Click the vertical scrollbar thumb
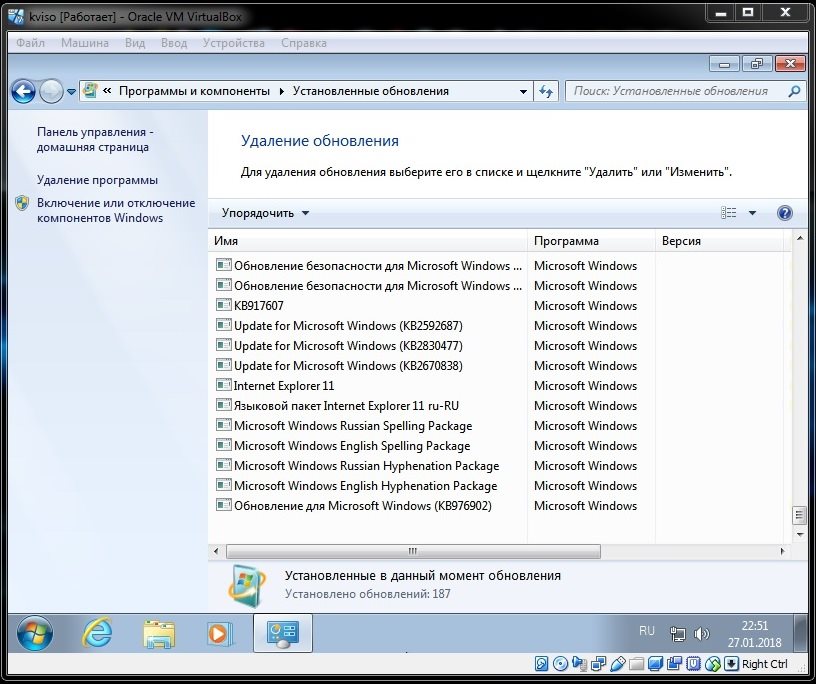Viewport: 816px width, 684px height. pyautogui.click(x=799, y=515)
